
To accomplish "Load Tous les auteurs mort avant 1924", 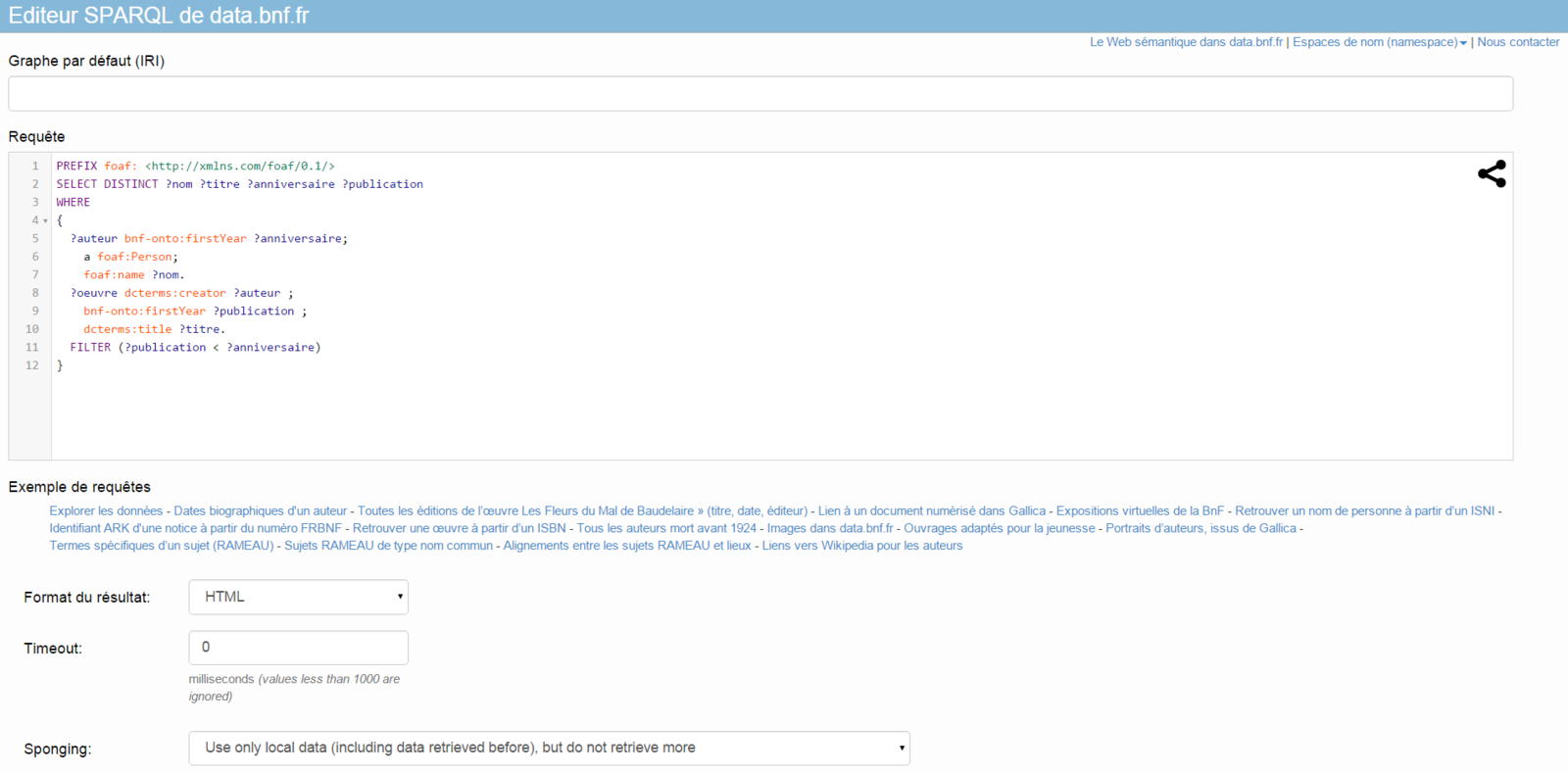I will (666, 528).
